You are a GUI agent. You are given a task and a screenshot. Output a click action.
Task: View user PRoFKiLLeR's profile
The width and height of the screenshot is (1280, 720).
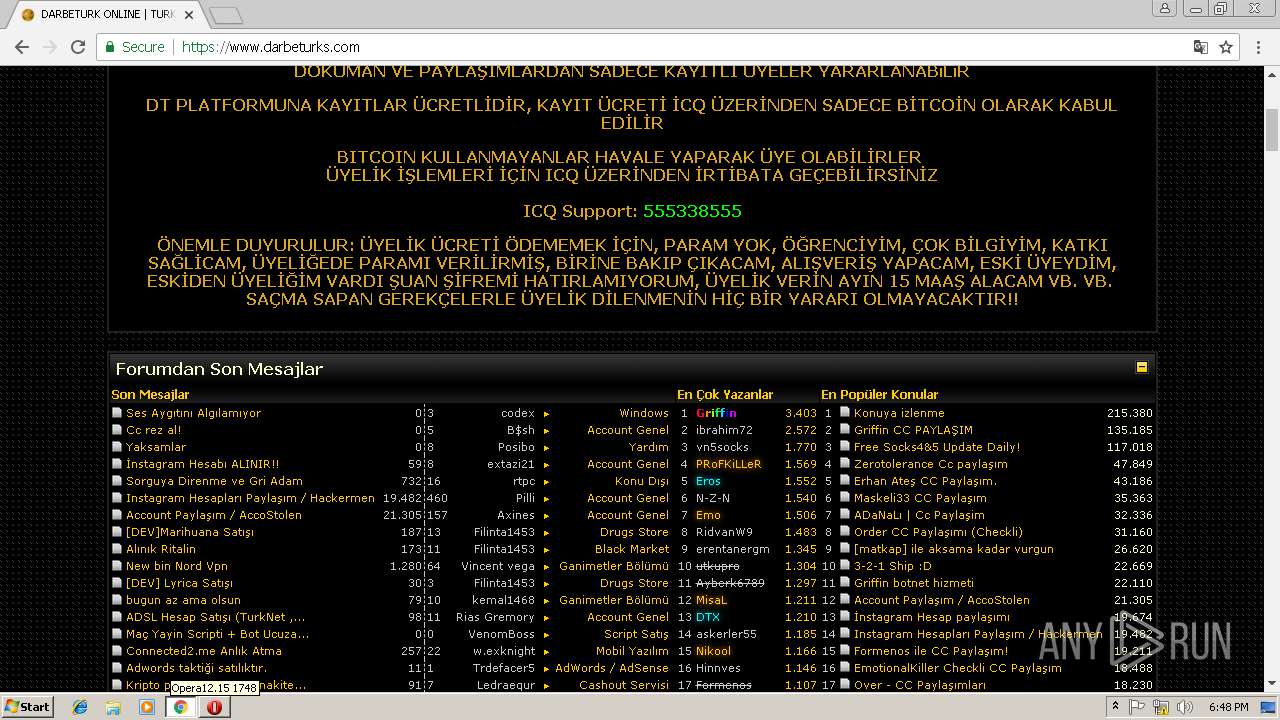coord(728,464)
